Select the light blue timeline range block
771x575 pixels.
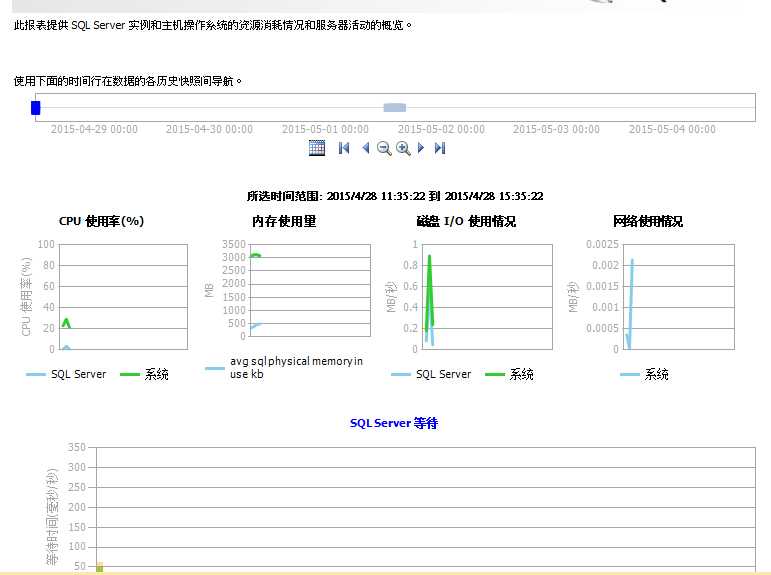coord(395,108)
